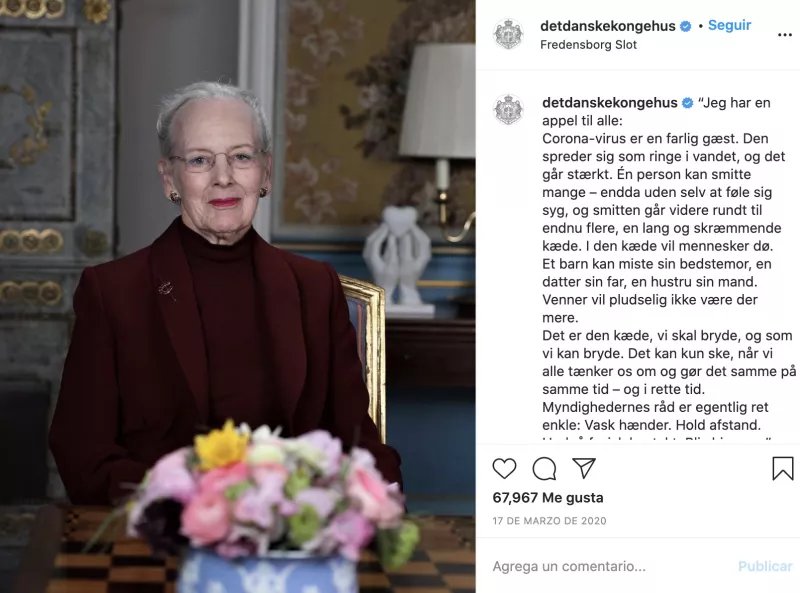Viewport: 800px width, 593px height.
Task: Open comments via the speech bubble icon
Action: [544, 468]
